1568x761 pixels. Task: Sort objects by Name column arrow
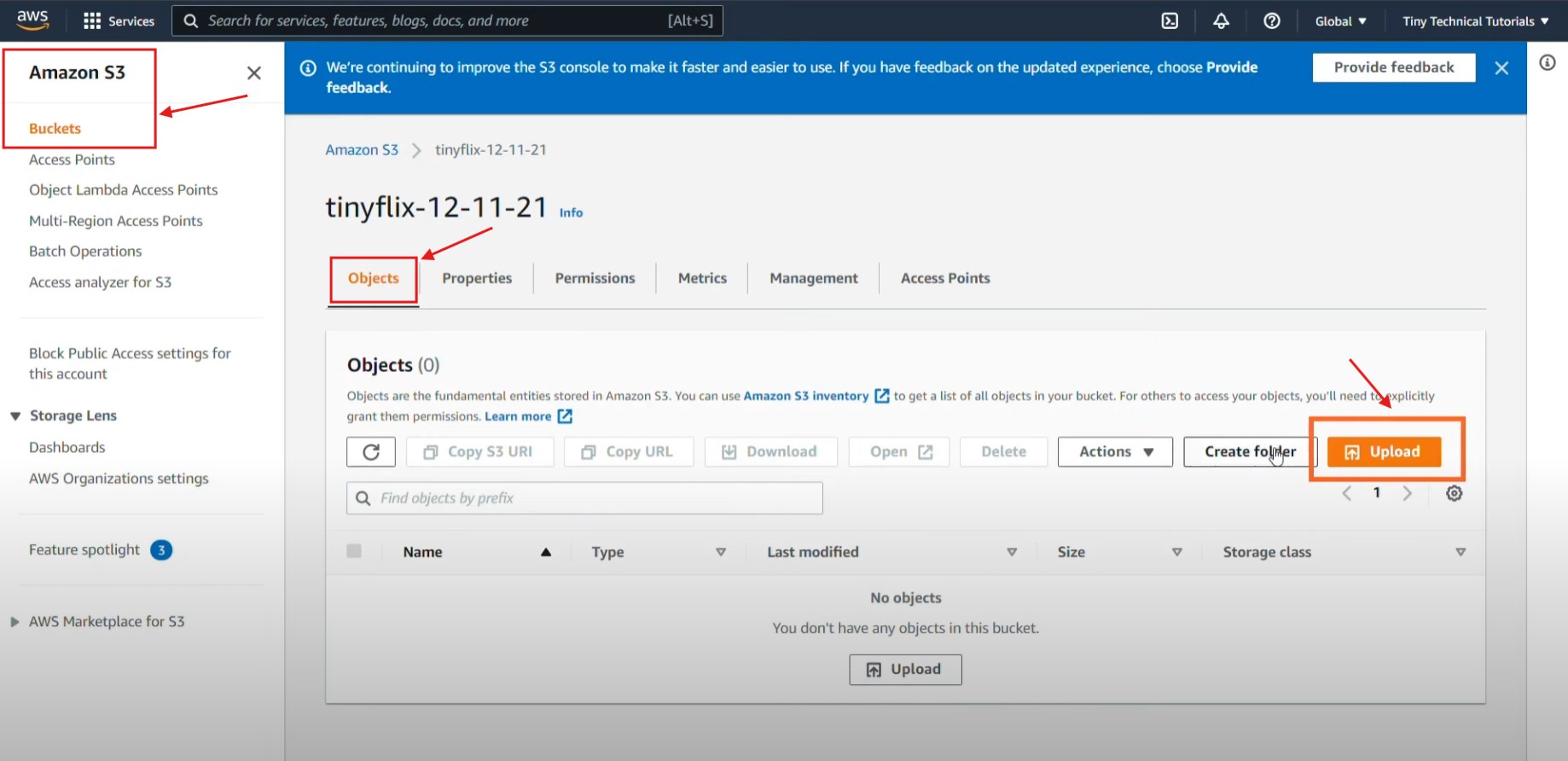coord(545,552)
